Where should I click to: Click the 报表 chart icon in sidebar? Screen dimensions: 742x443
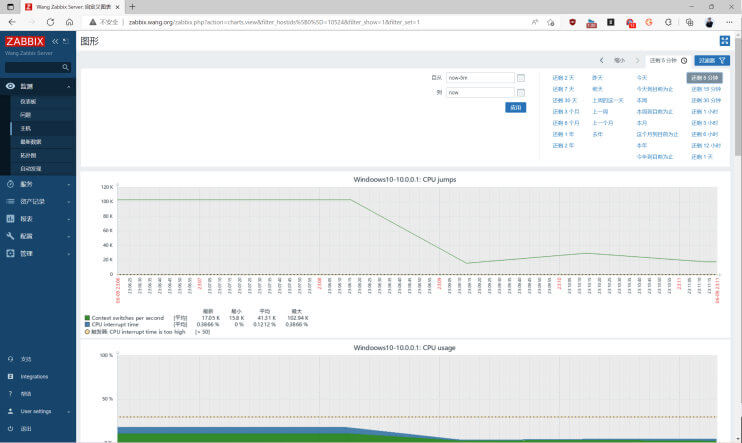[10, 219]
